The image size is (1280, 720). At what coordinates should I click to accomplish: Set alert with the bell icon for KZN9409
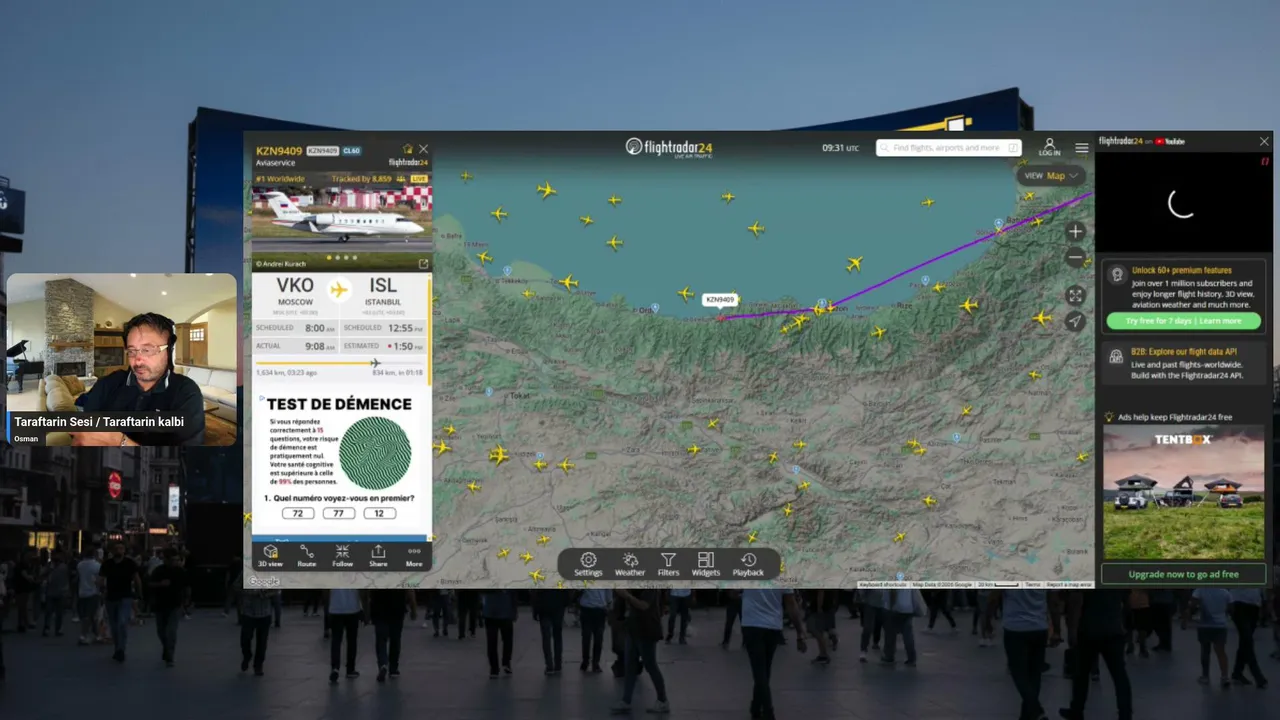407,149
